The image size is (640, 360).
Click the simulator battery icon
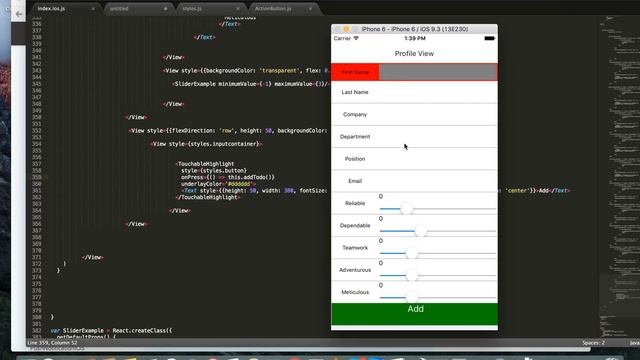point(489,38)
